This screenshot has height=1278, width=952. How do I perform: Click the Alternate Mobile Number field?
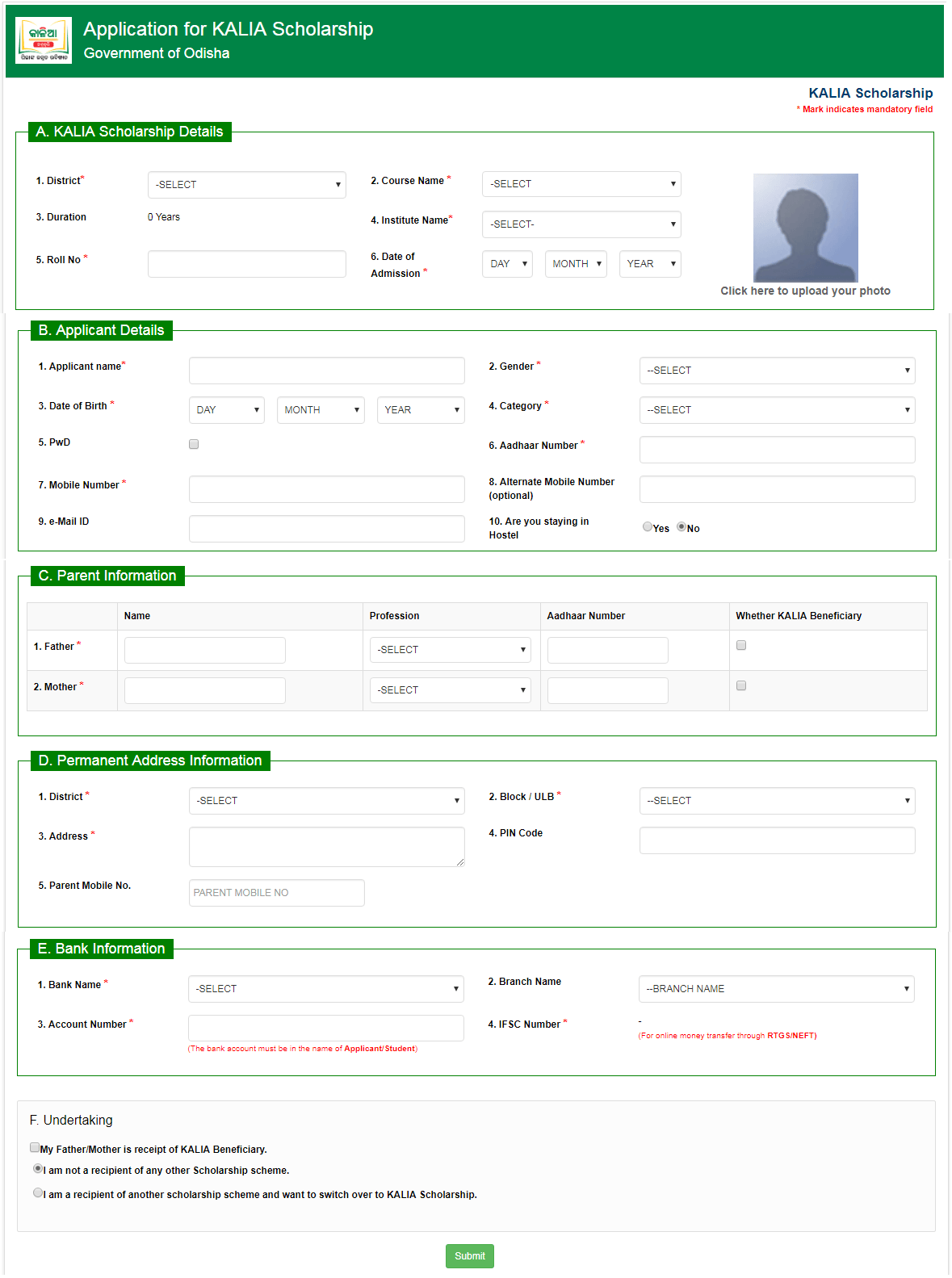[x=778, y=489]
